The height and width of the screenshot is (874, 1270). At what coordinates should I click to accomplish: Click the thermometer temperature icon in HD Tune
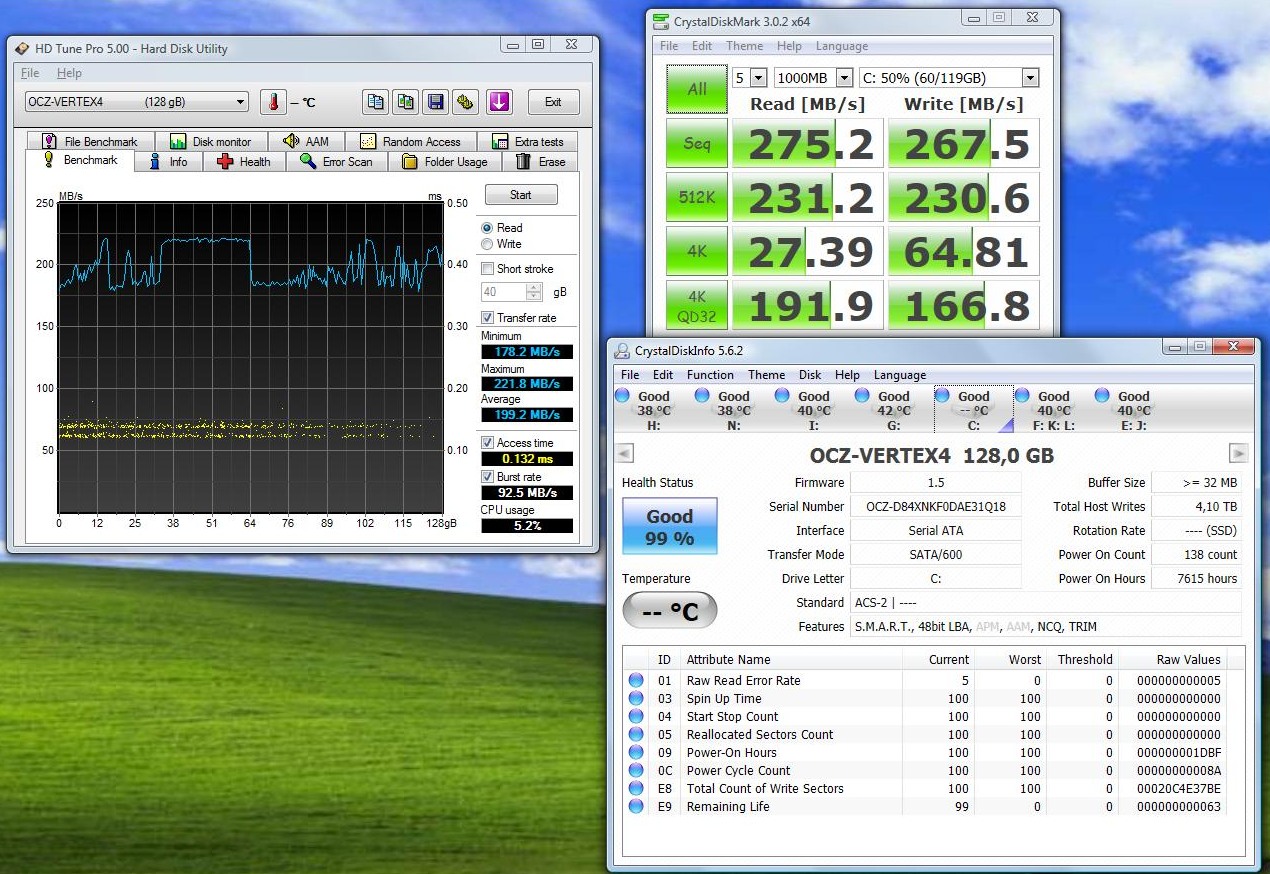pos(273,101)
